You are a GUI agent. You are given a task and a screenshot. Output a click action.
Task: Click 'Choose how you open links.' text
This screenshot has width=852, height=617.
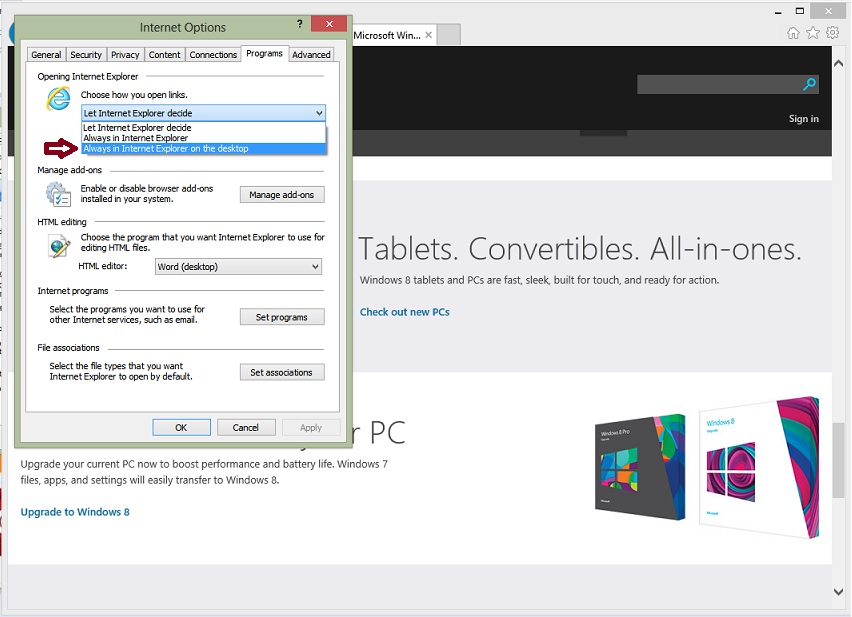(x=134, y=95)
